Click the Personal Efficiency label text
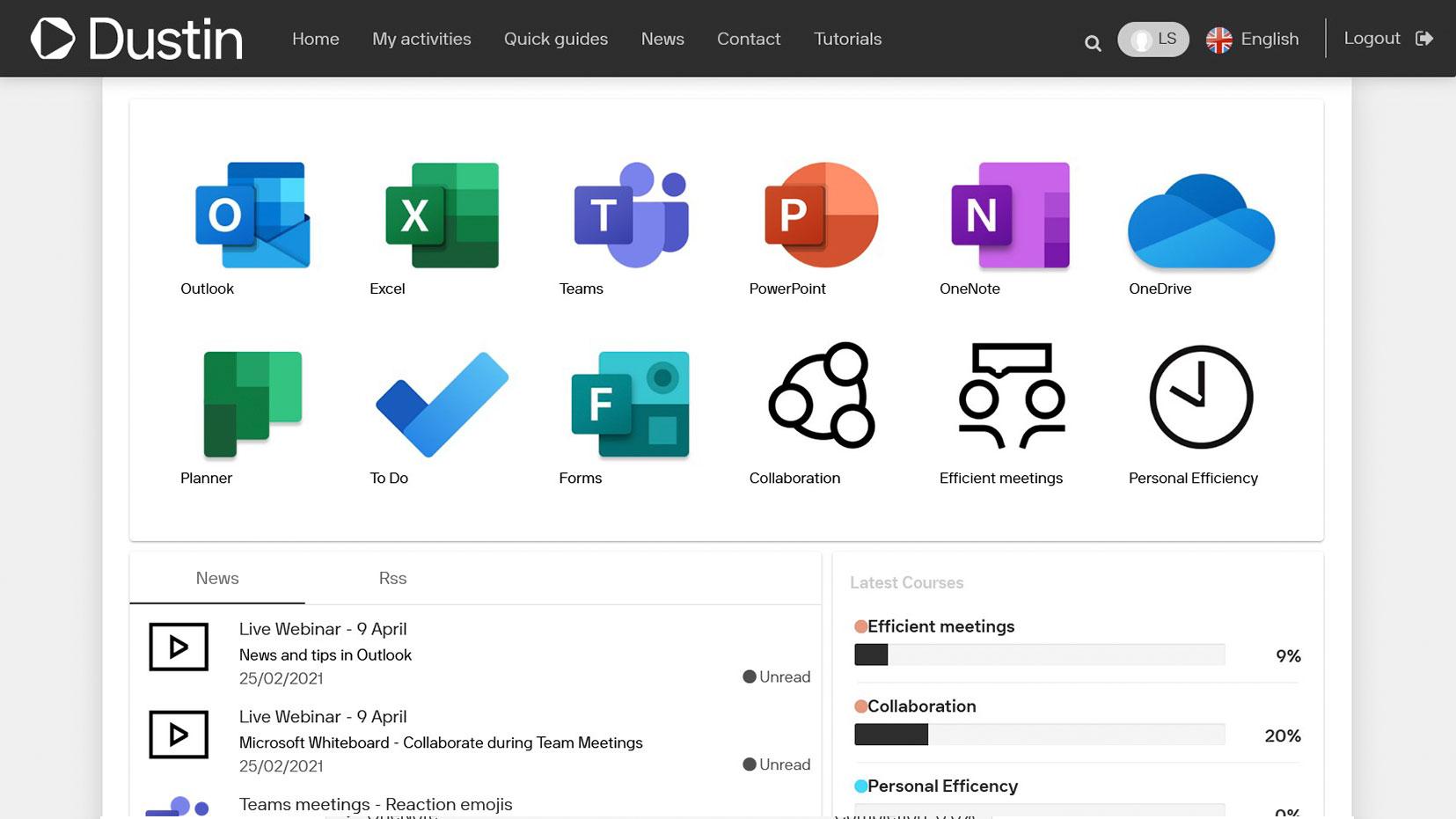1456x819 pixels. pos(1194,478)
